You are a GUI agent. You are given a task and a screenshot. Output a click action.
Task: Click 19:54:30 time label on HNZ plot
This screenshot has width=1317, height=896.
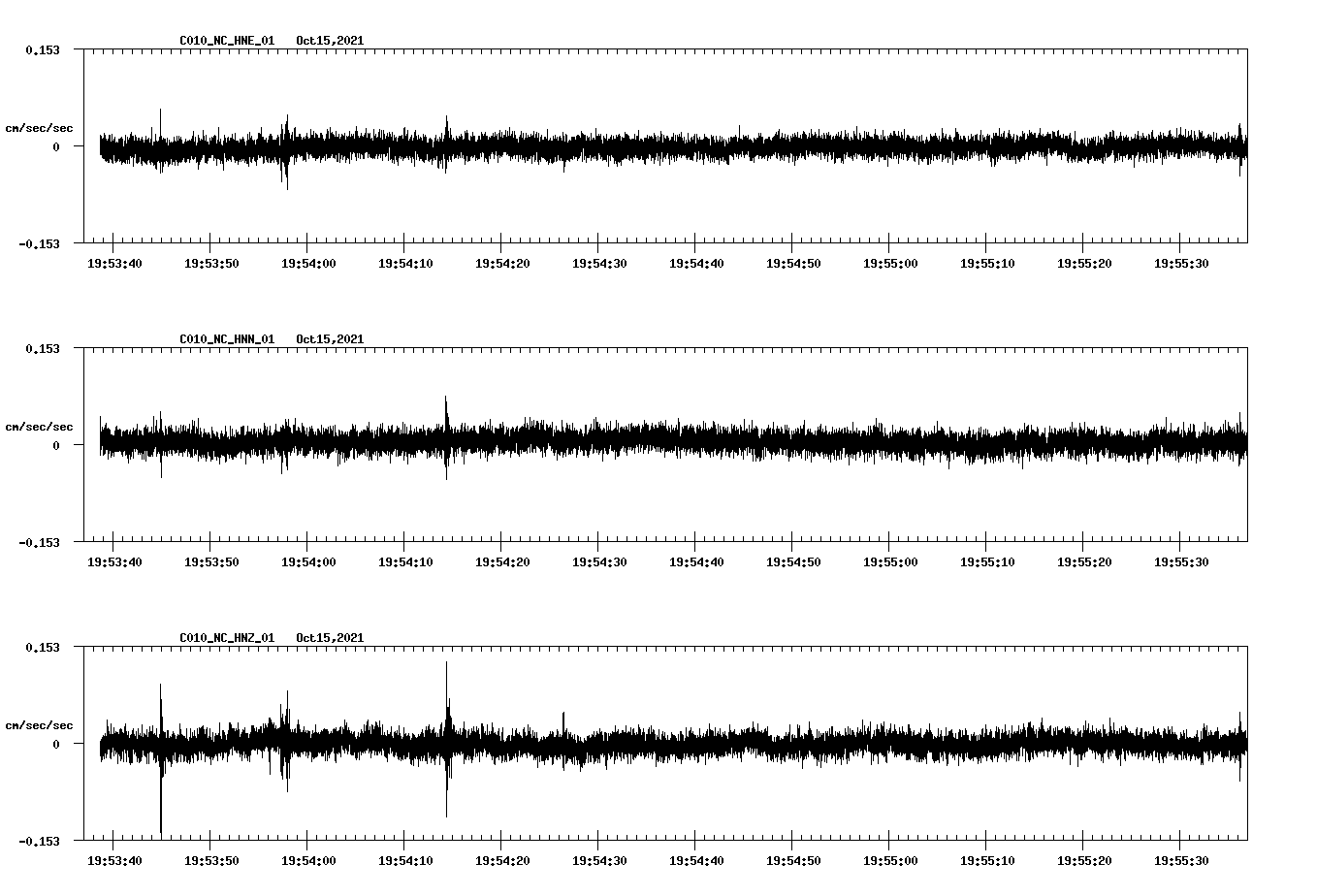point(598,860)
